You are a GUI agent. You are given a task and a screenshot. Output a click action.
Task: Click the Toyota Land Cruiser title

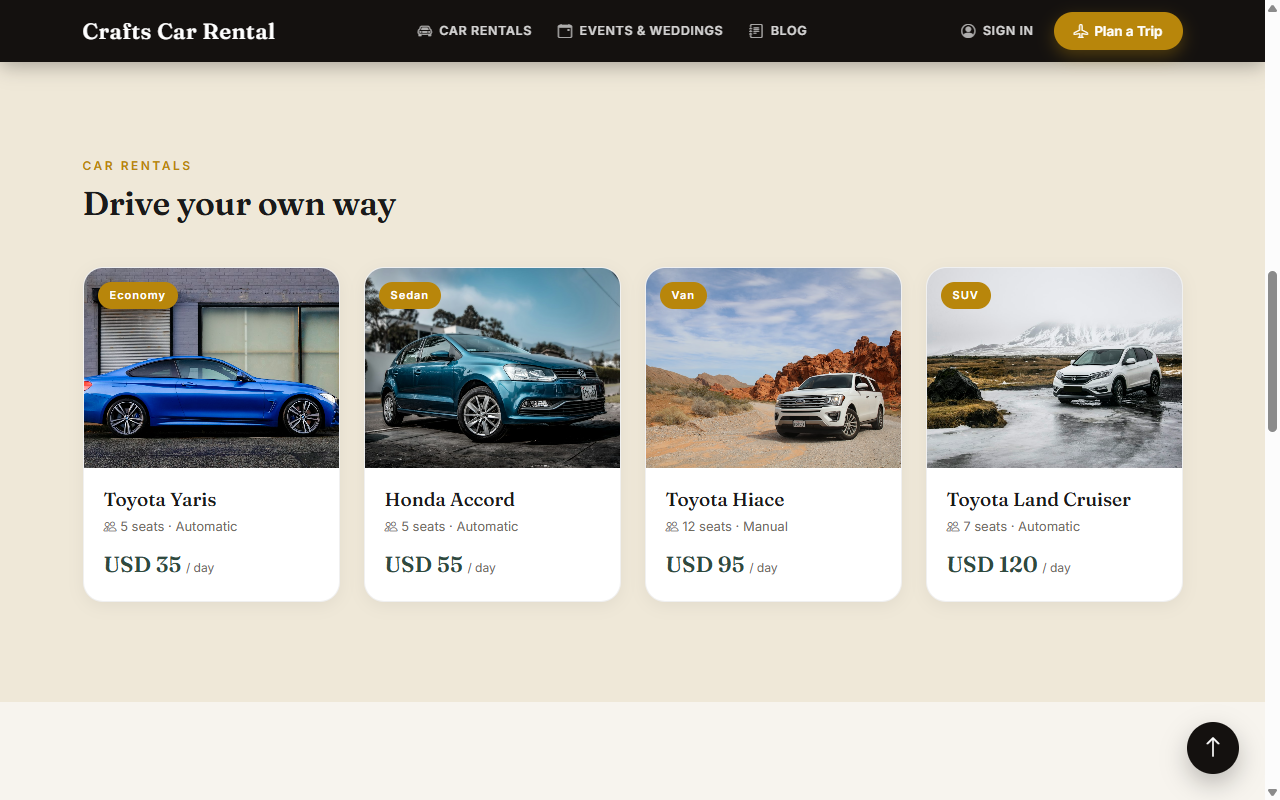pos(1039,500)
